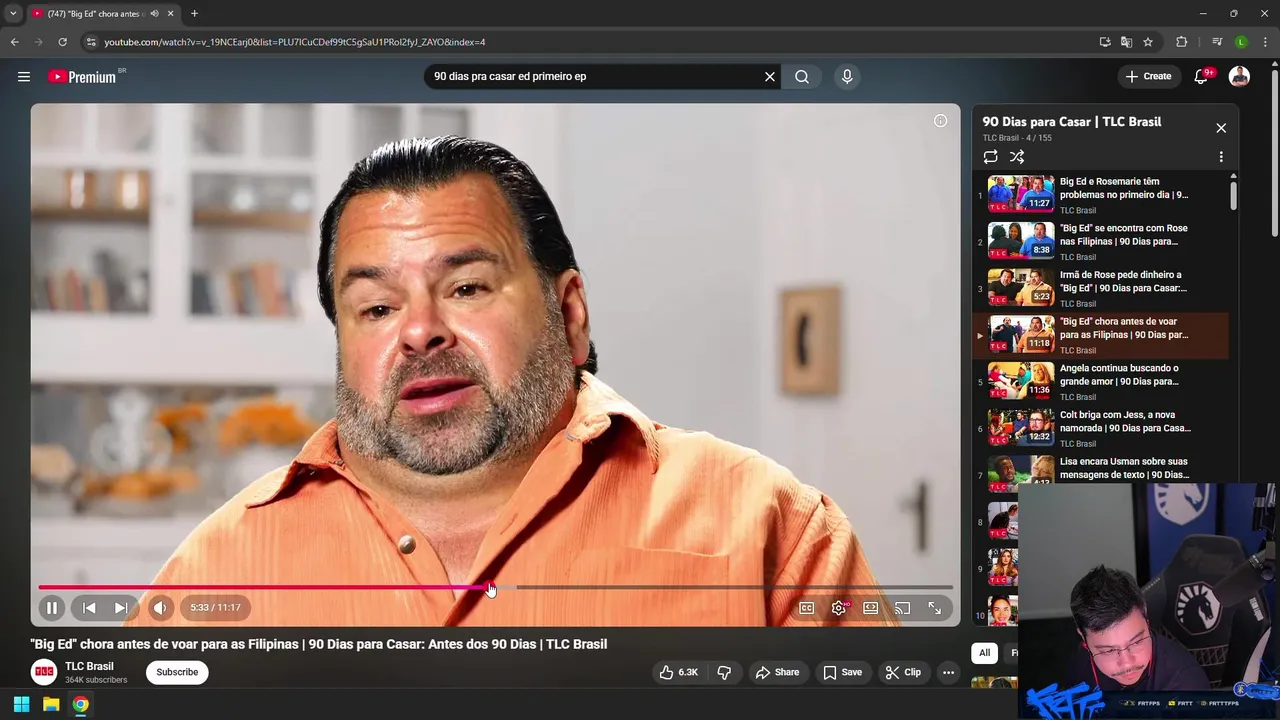Open File Explorer from taskbar

tap(51, 704)
